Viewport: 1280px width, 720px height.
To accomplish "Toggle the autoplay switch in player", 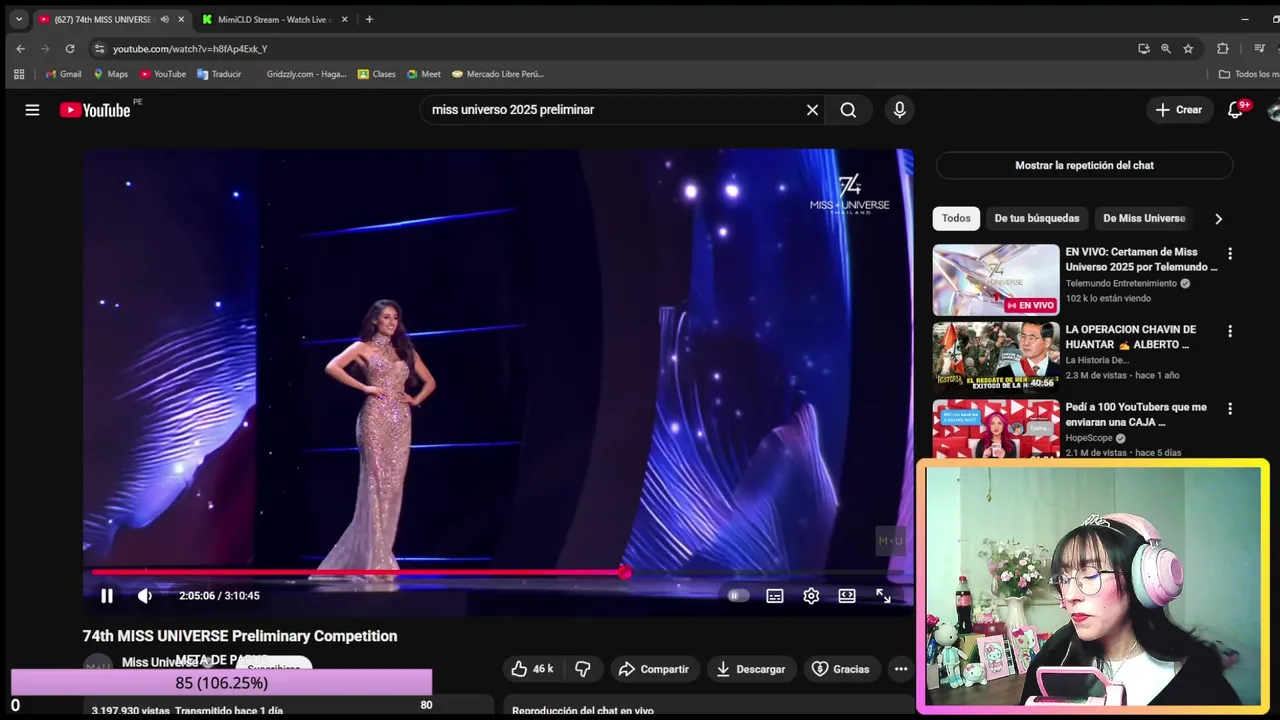I will 737,596.
